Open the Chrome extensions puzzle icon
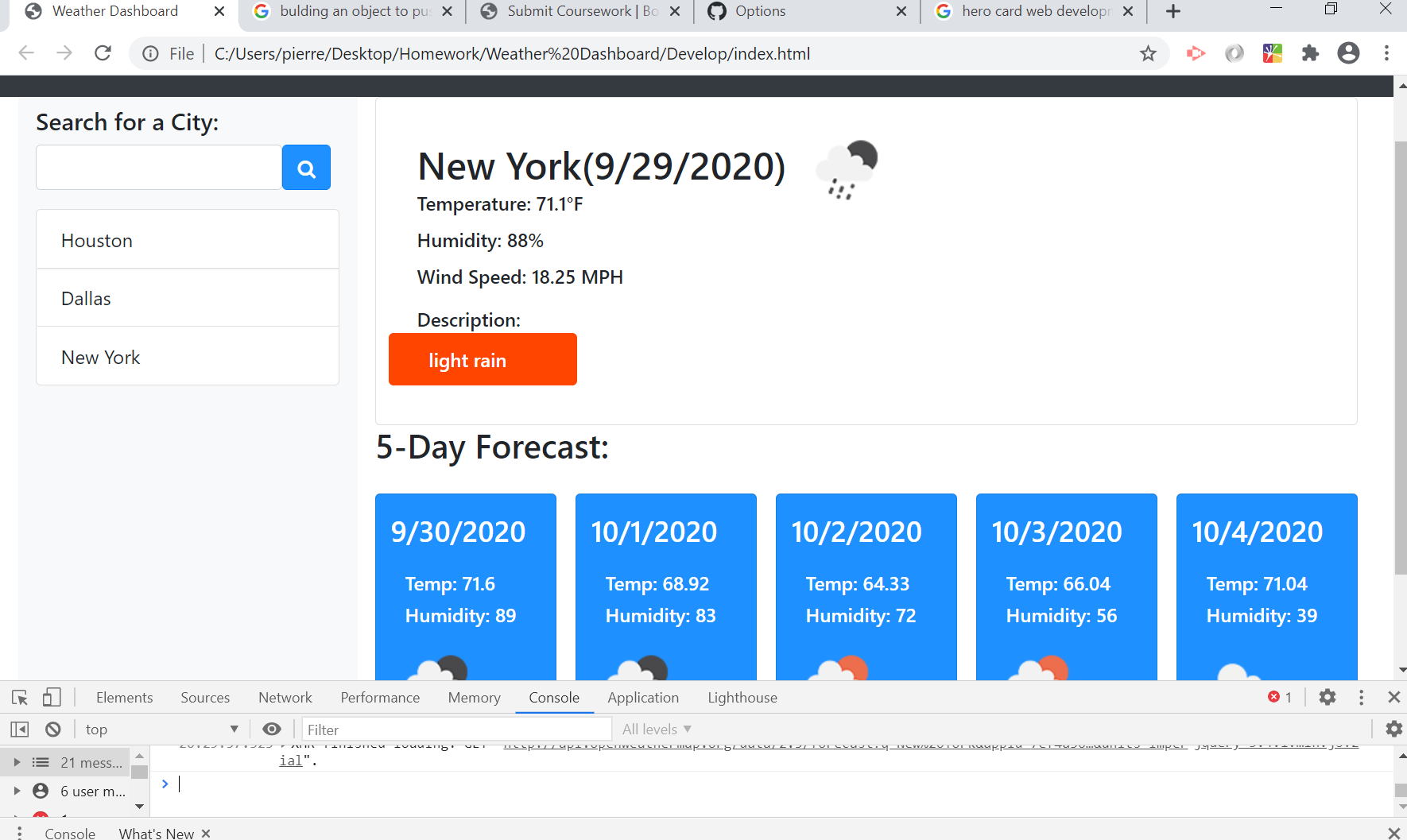Viewport: 1407px width, 840px height. [x=1310, y=53]
